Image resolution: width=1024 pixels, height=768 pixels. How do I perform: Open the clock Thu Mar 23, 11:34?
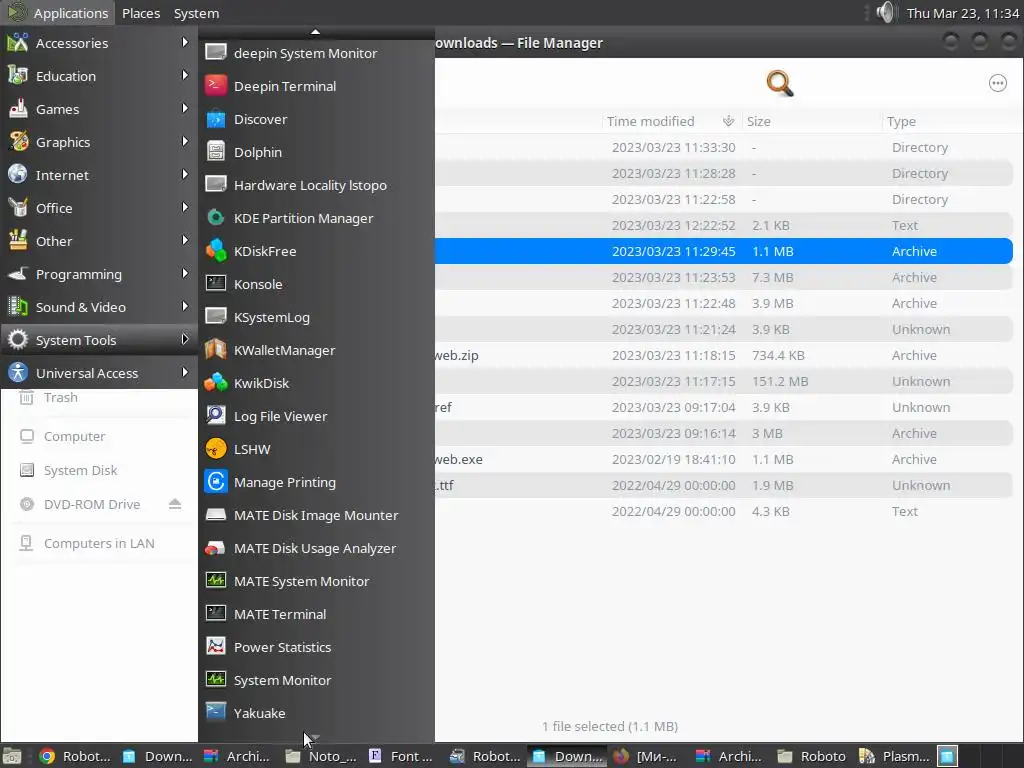pos(963,13)
